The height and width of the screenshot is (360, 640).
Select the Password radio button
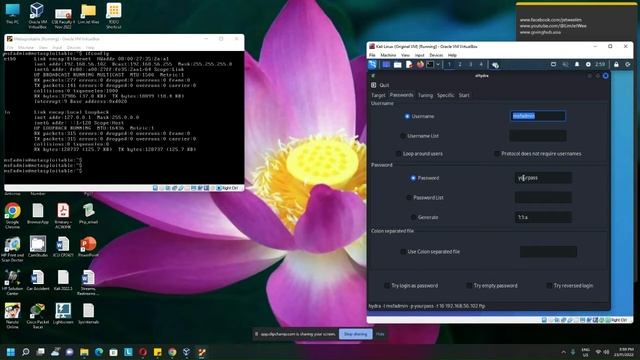click(413, 178)
